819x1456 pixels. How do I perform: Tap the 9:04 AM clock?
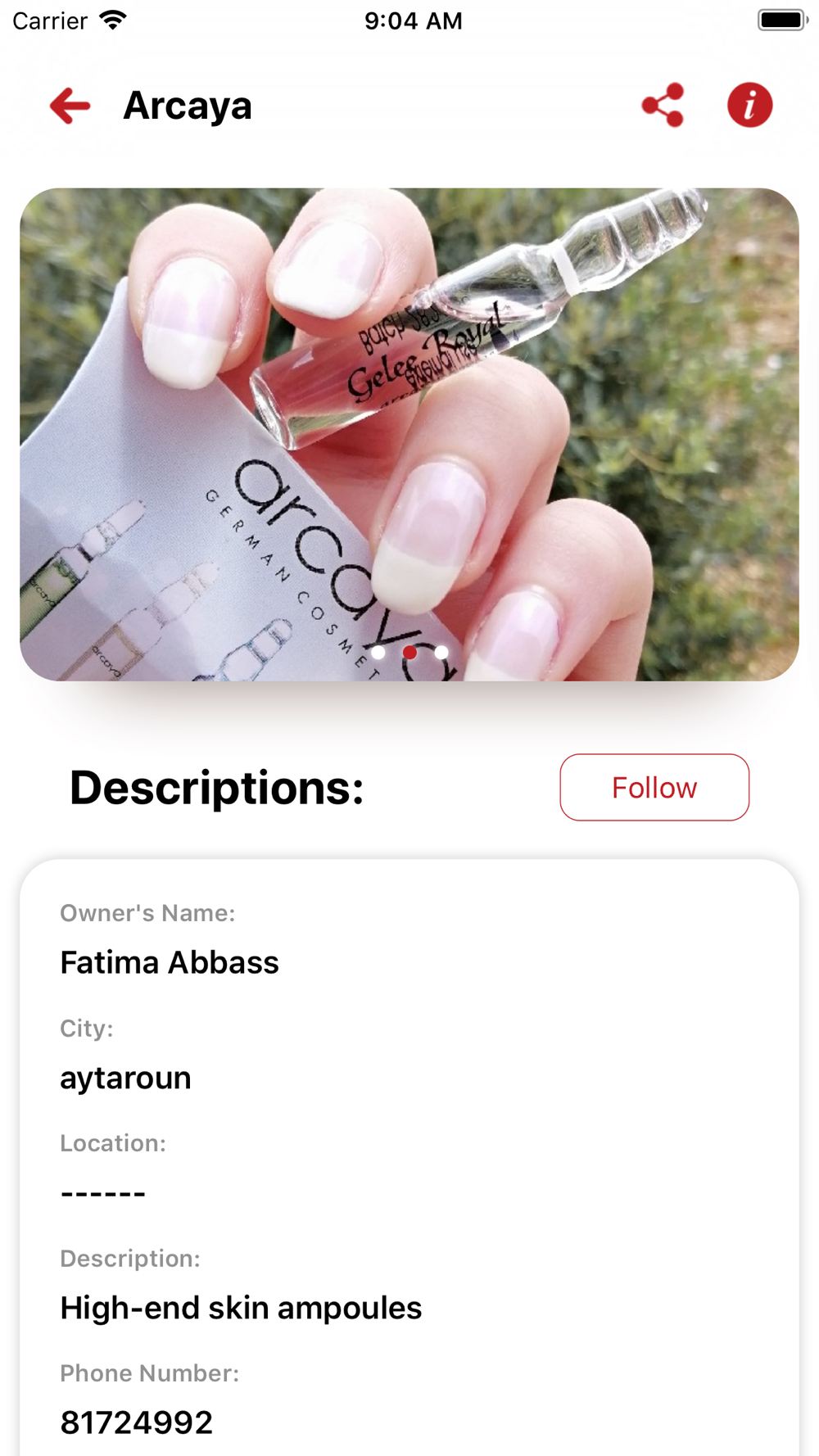tap(414, 20)
